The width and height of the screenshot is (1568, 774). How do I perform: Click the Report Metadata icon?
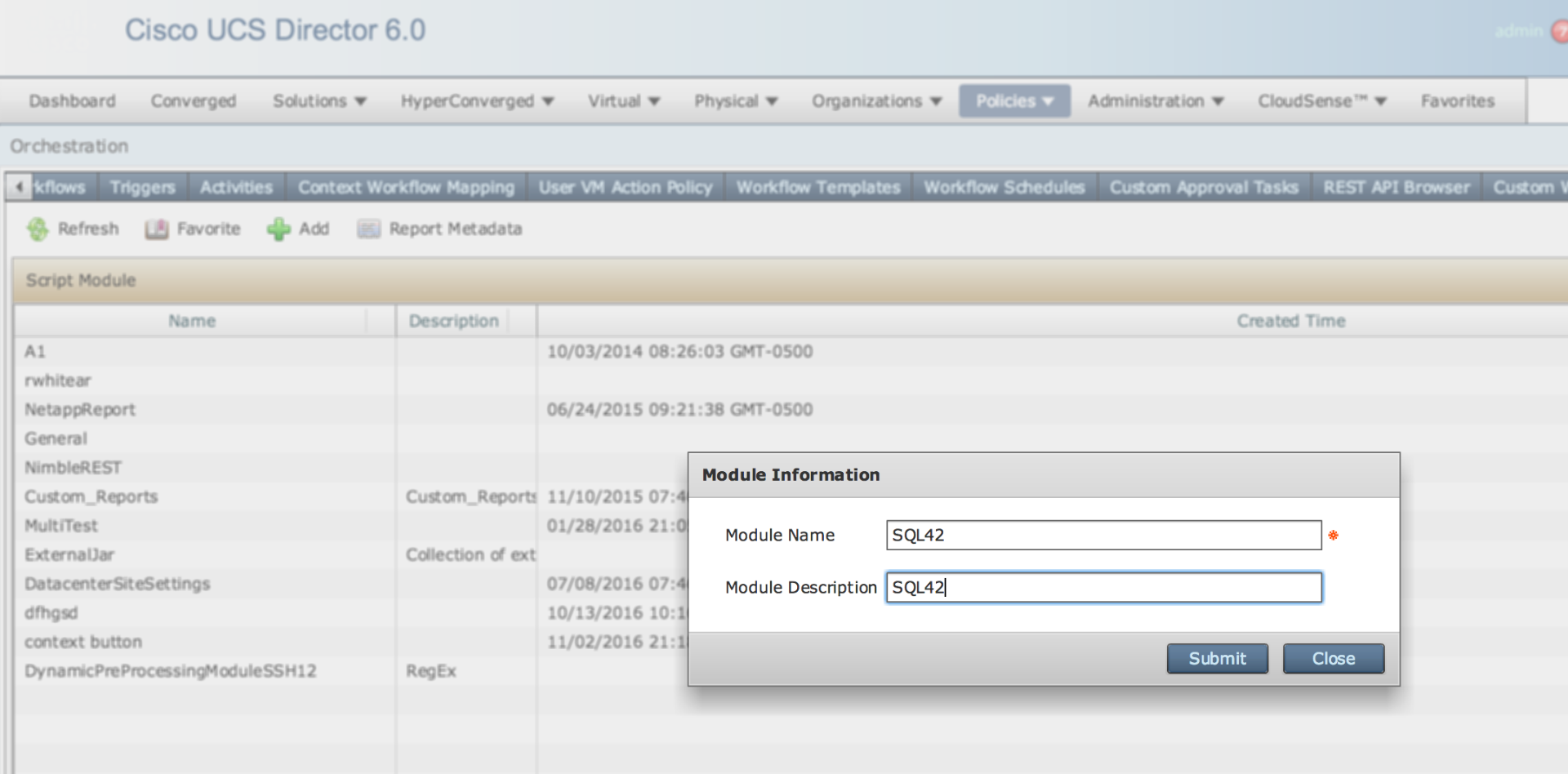pyautogui.click(x=369, y=229)
